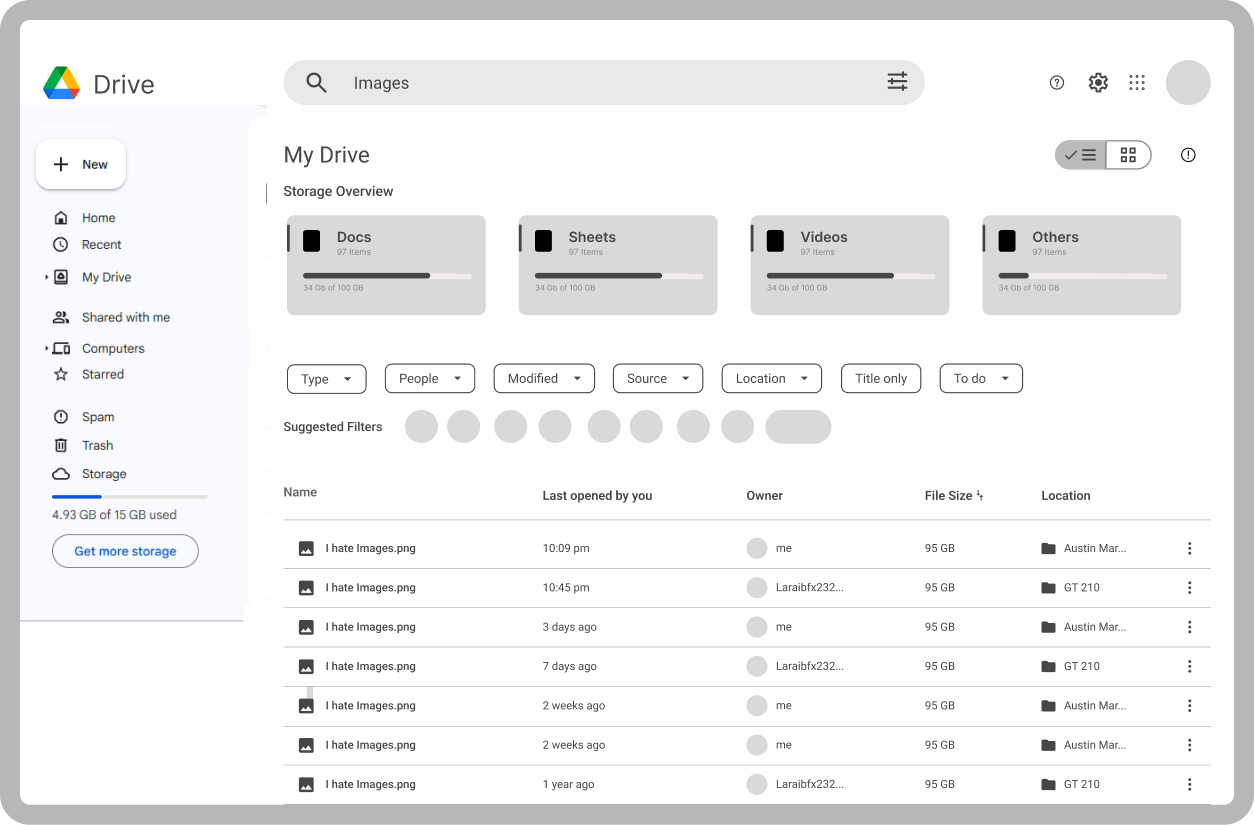Click the Others storage progress bar
Screen dimensions: 1254x825
pos(1083,275)
